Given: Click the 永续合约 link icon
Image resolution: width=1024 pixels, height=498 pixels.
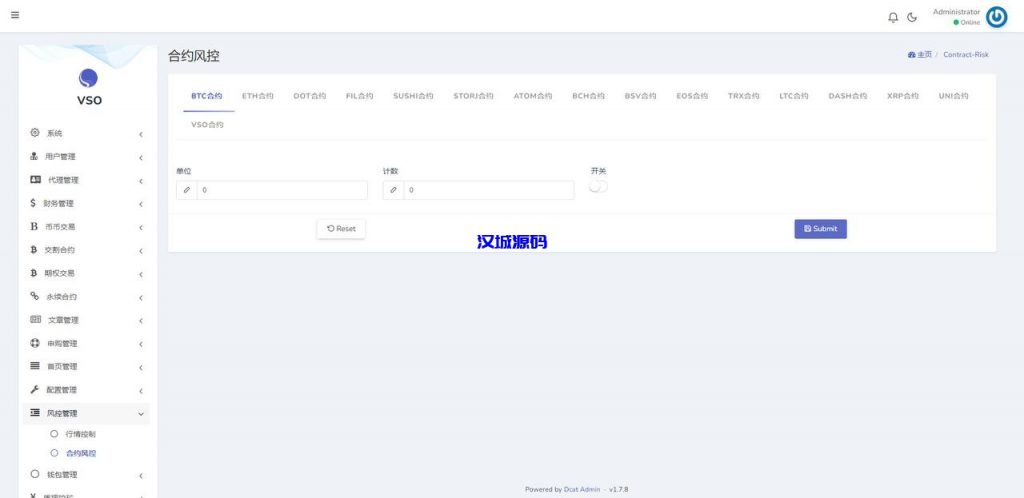Looking at the screenshot, I should coord(35,296).
